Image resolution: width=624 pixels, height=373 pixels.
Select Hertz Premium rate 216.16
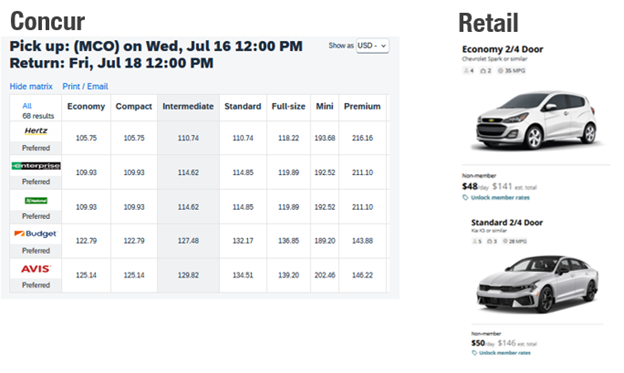click(x=362, y=138)
